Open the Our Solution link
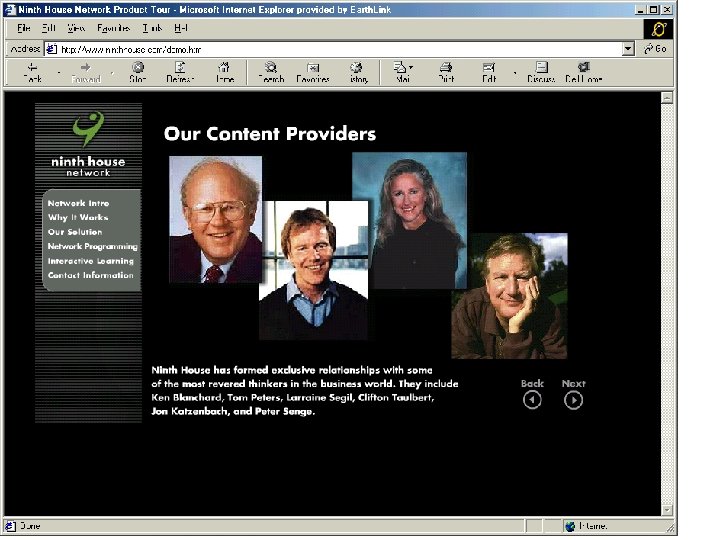Image resolution: width=720 pixels, height=540 pixels. click(75, 232)
